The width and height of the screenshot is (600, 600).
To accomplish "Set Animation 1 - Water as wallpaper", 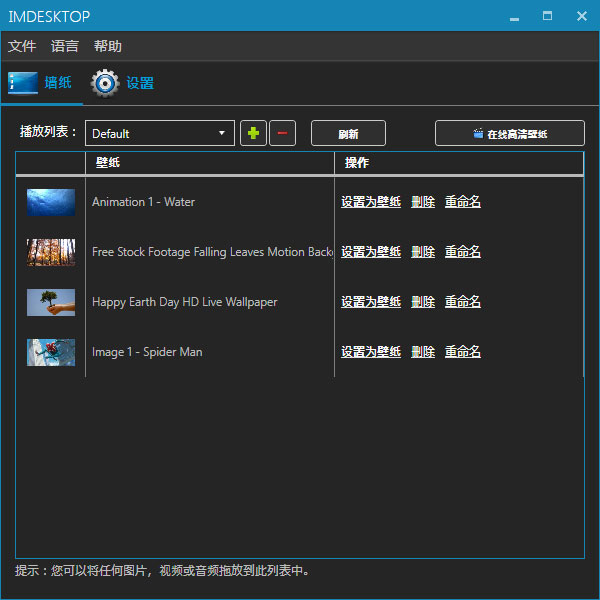I will pyautogui.click(x=371, y=202).
